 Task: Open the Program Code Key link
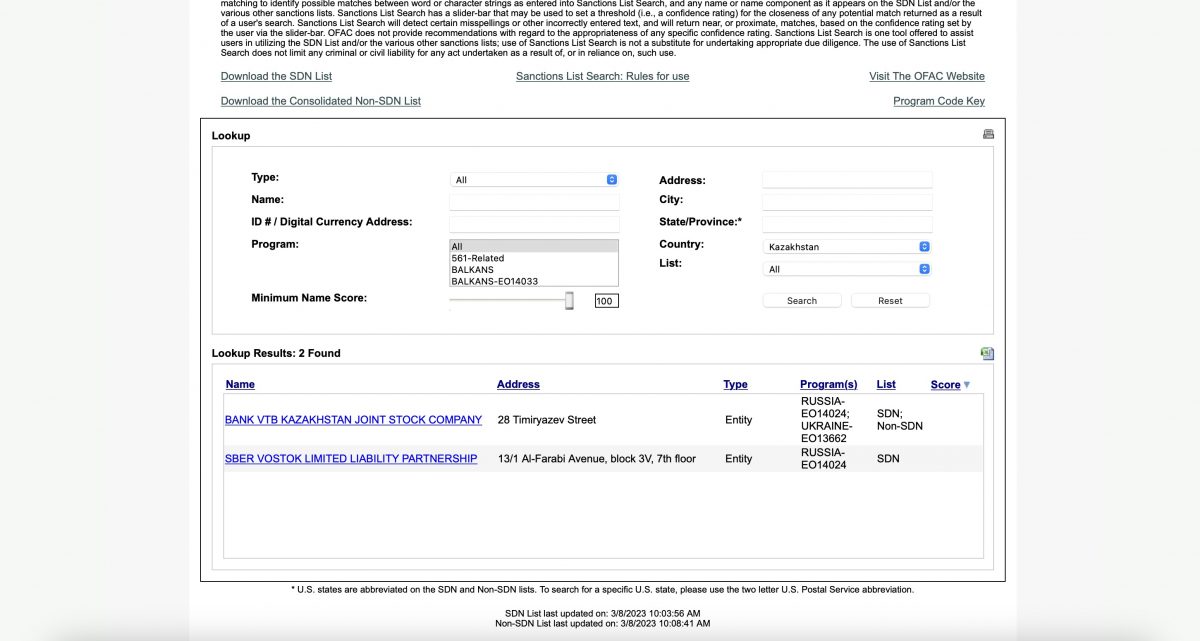coord(939,101)
